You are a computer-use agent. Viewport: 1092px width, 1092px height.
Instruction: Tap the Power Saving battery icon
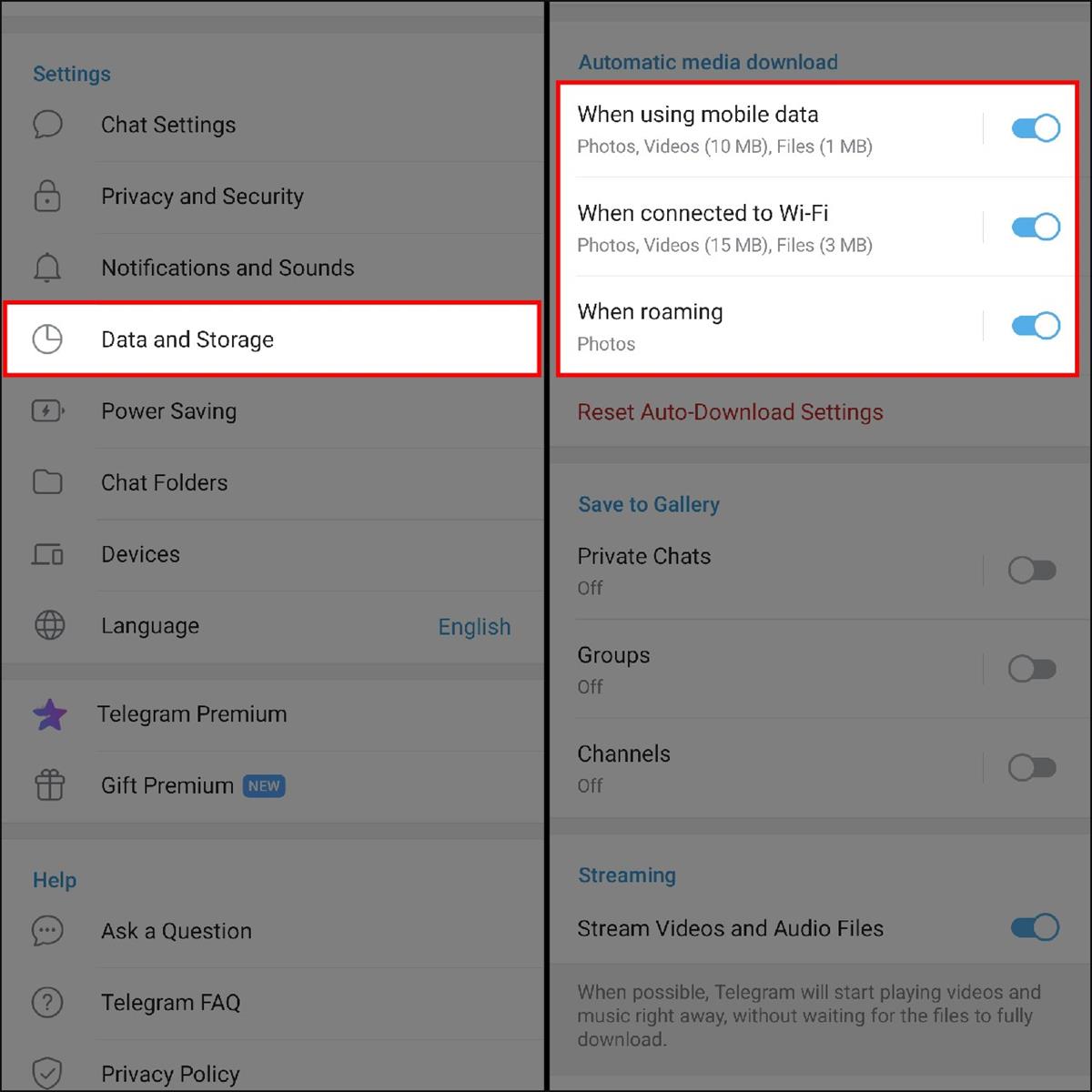click(x=47, y=410)
